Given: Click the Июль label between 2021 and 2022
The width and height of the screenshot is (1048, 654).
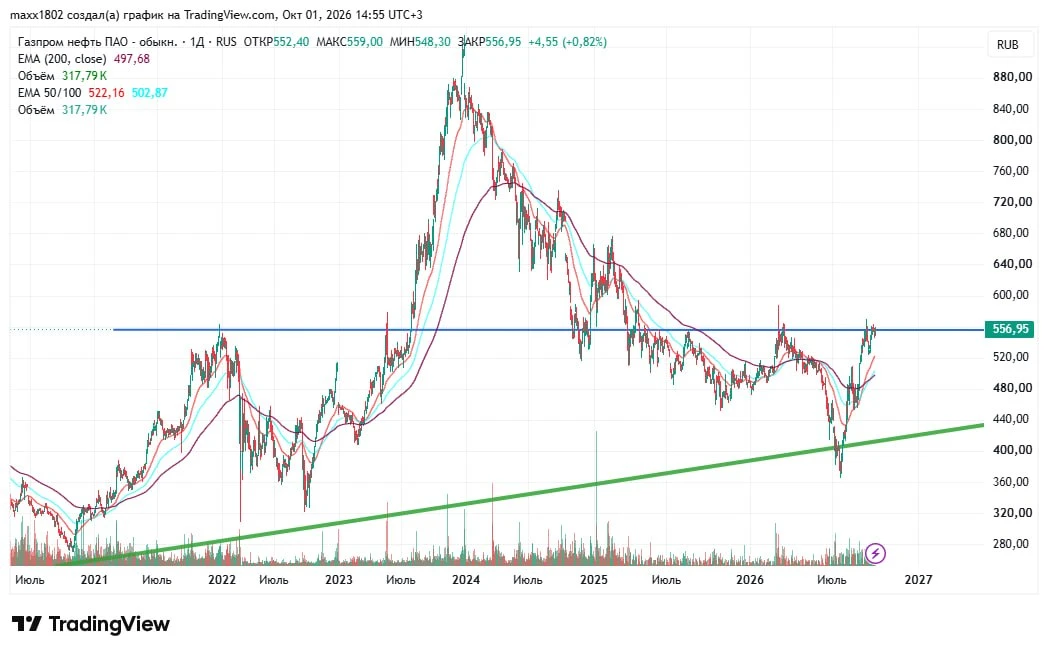Looking at the screenshot, I should pyautogui.click(x=156, y=580).
